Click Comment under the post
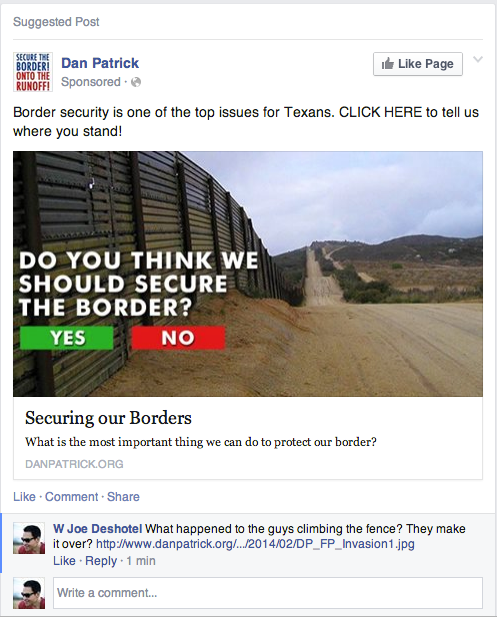497x617 pixels. coord(71,497)
